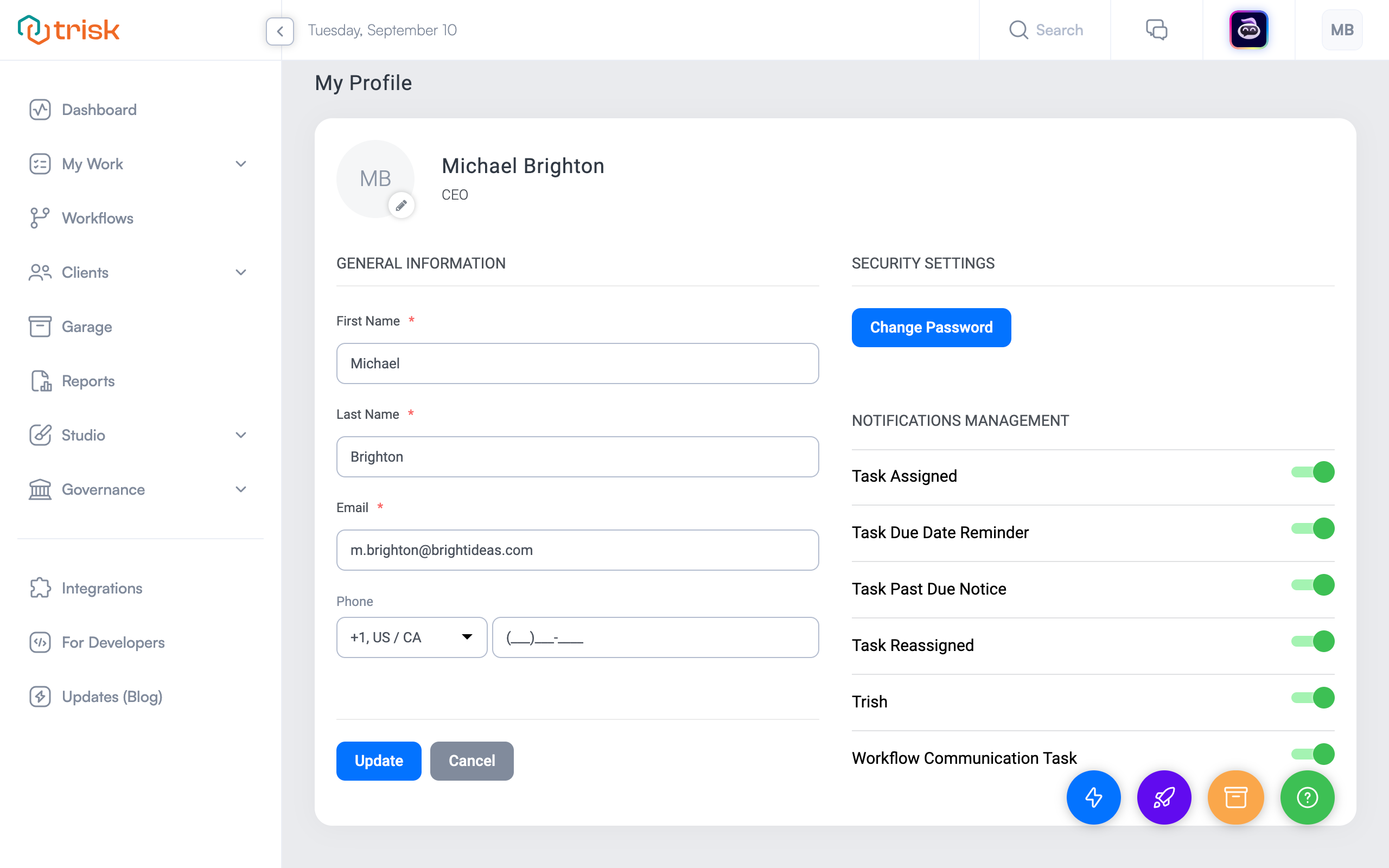Click the rocket launch icon
Viewport: 1389px width, 868px height.
coord(1163,797)
